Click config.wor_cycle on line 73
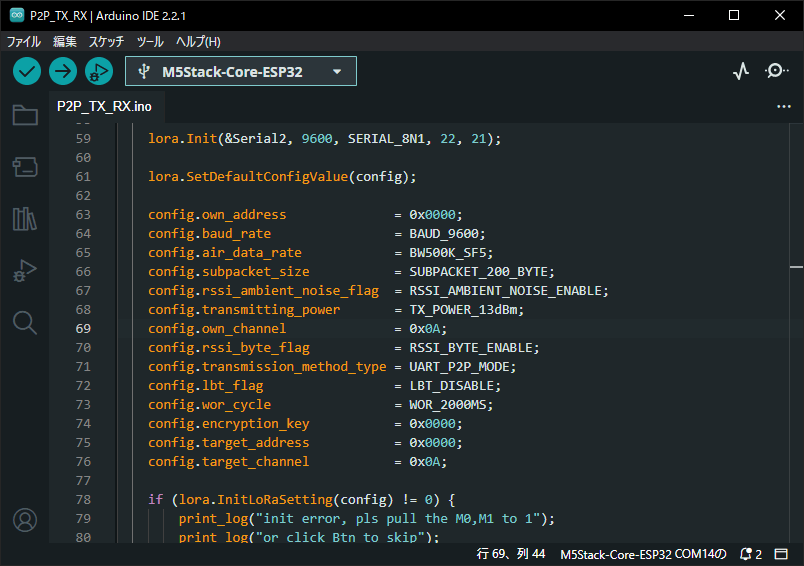Screen dimensions: 804x566 (x=209, y=405)
